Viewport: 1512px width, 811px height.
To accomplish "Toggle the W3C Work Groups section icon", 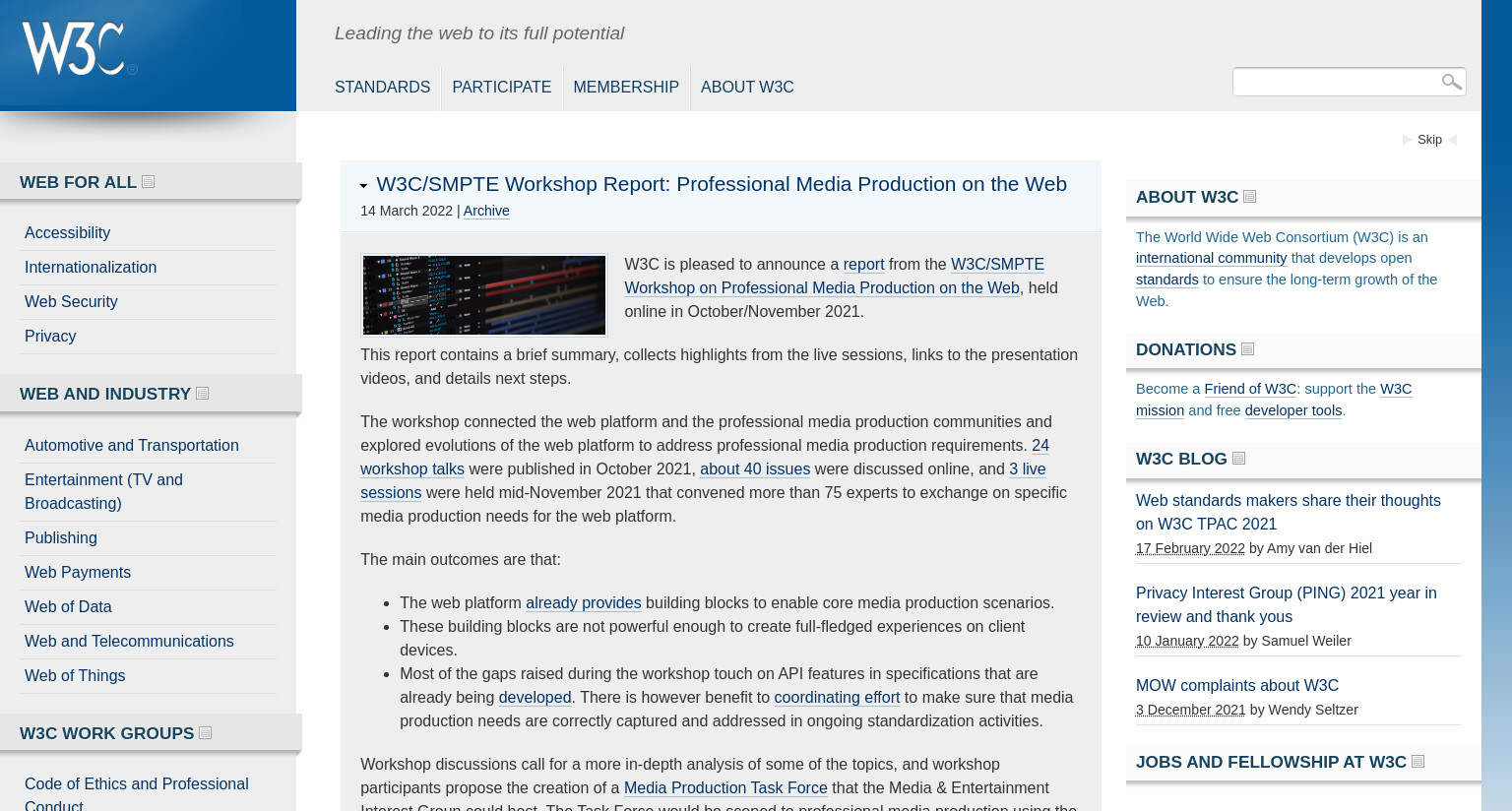I will (206, 733).
